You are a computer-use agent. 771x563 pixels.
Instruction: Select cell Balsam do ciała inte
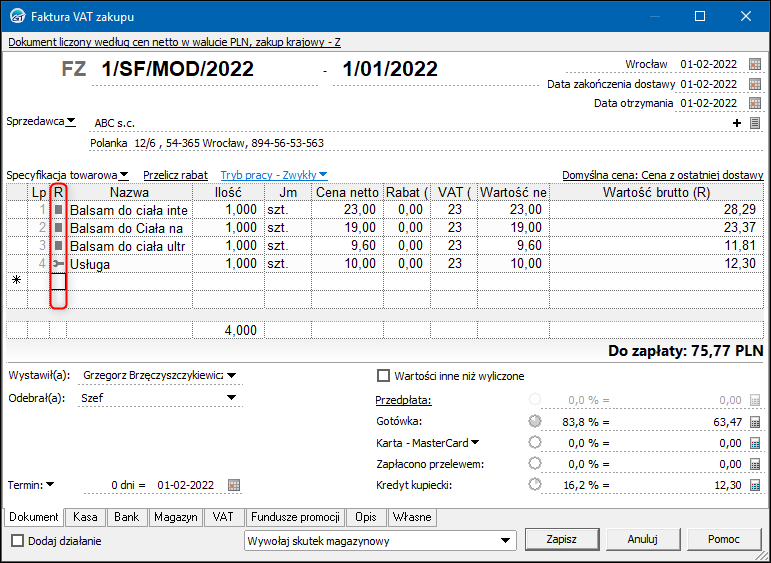[129, 210]
